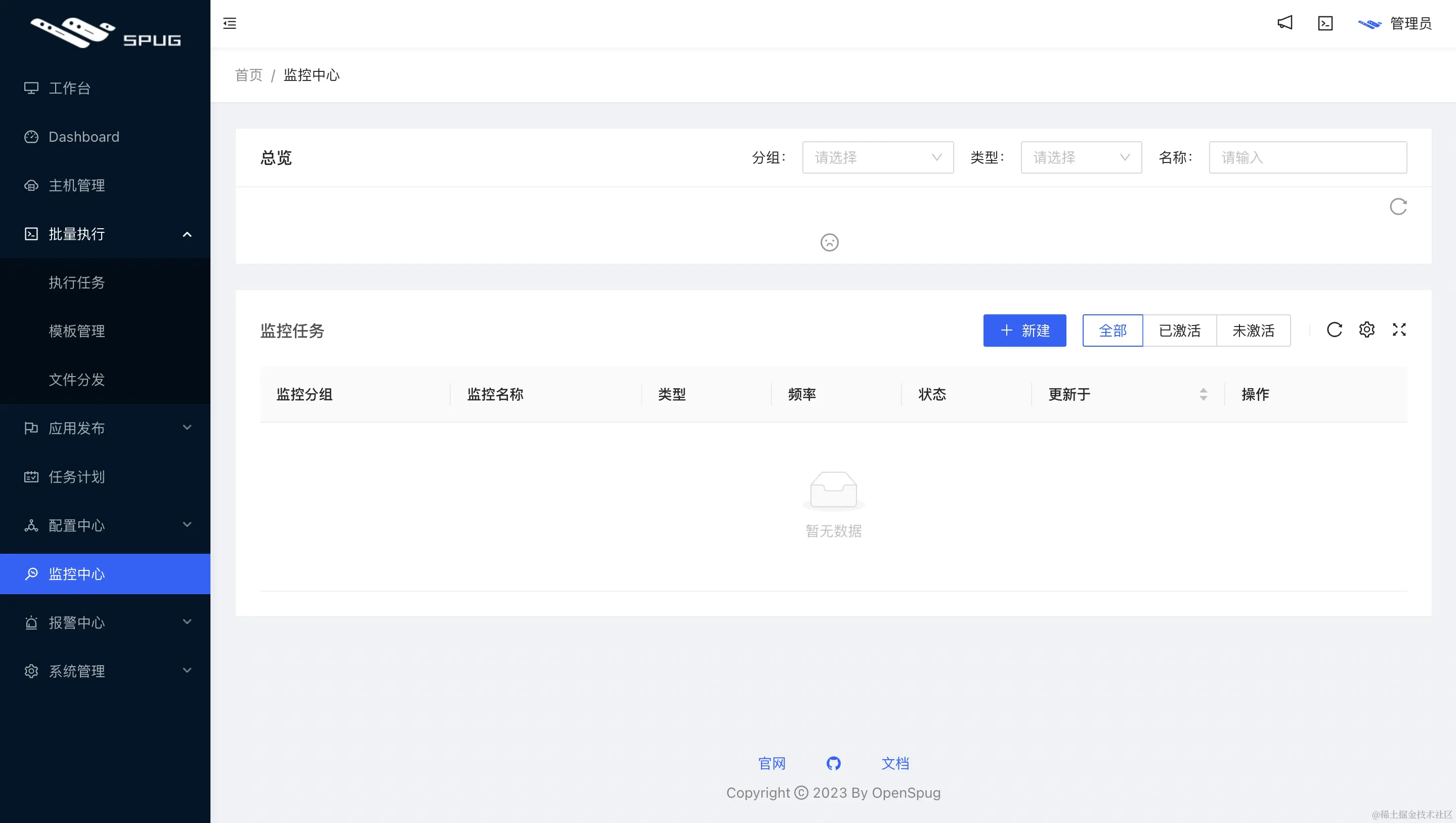Open the 分组 dropdown selector

(x=877, y=157)
